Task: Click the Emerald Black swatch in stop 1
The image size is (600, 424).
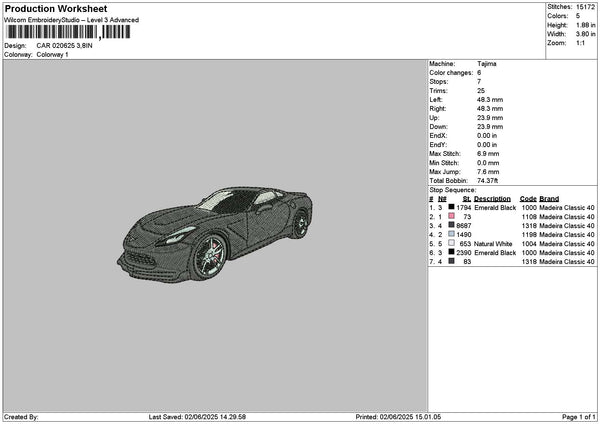Action: [x=452, y=208]
